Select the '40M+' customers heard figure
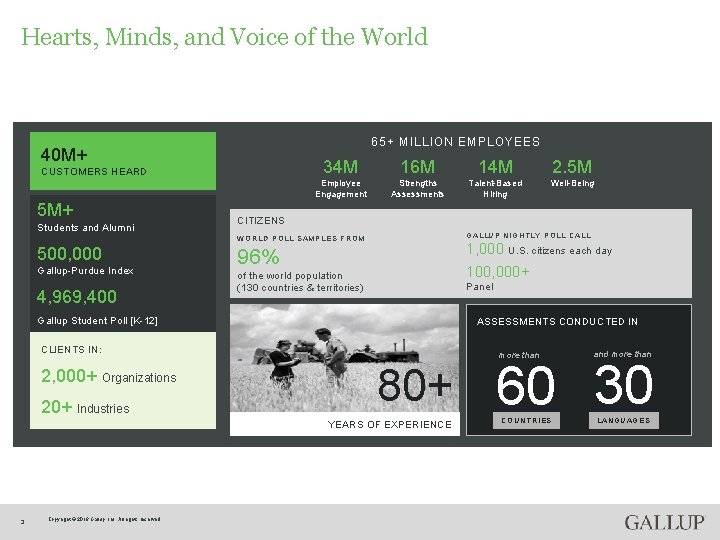720x540 pixels. coord(64,155)
